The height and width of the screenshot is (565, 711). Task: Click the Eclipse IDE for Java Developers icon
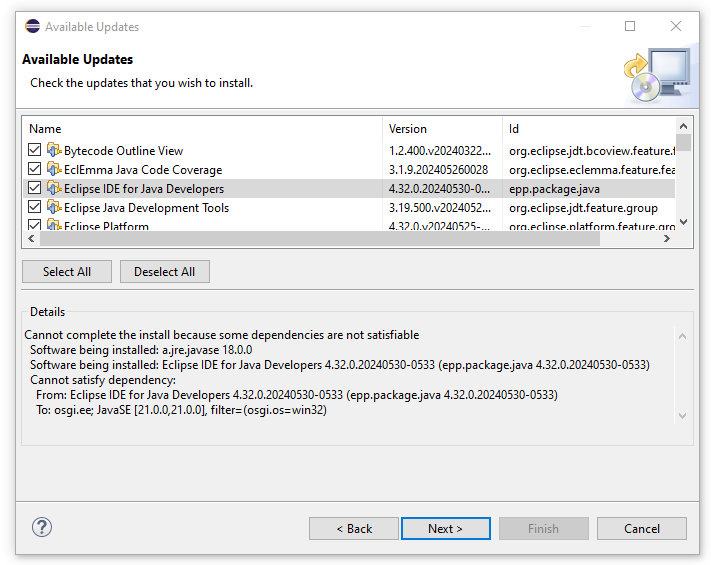pyautogui.click(x=54, y=189)
